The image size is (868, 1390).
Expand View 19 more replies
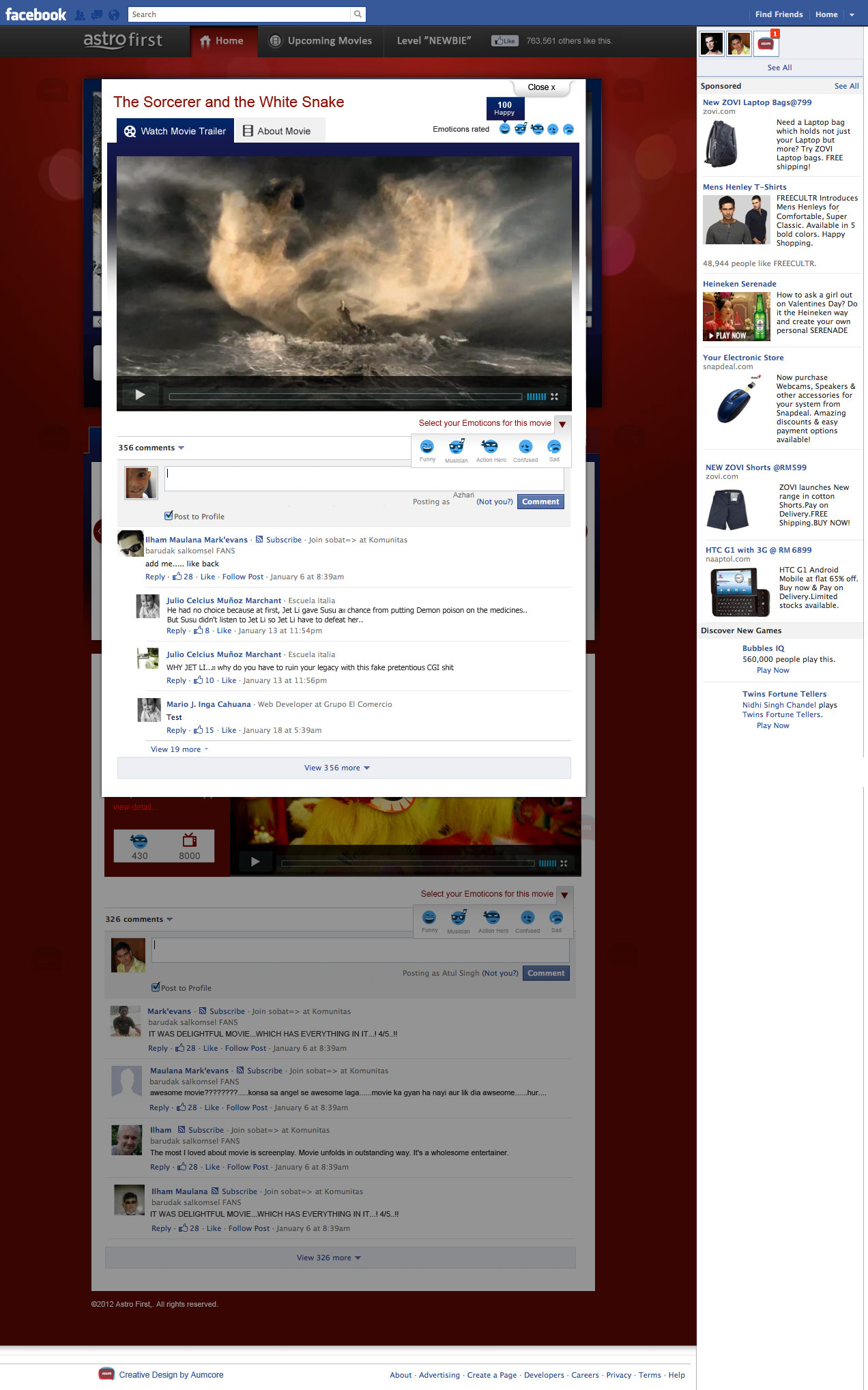pyautogui.click(x=179, y=749)
